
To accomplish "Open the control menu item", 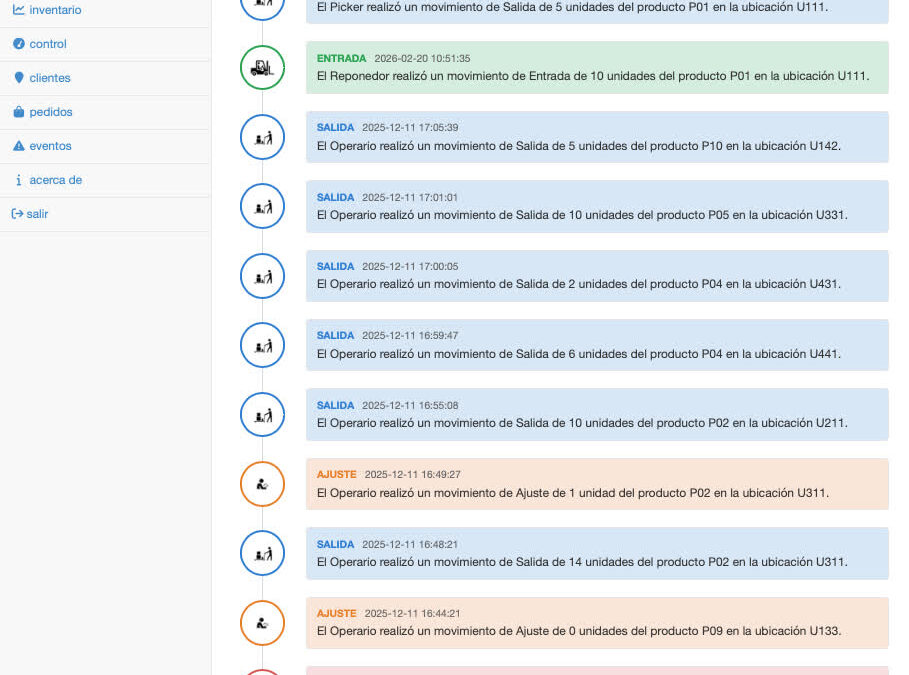I will click(x=48, y=44).
